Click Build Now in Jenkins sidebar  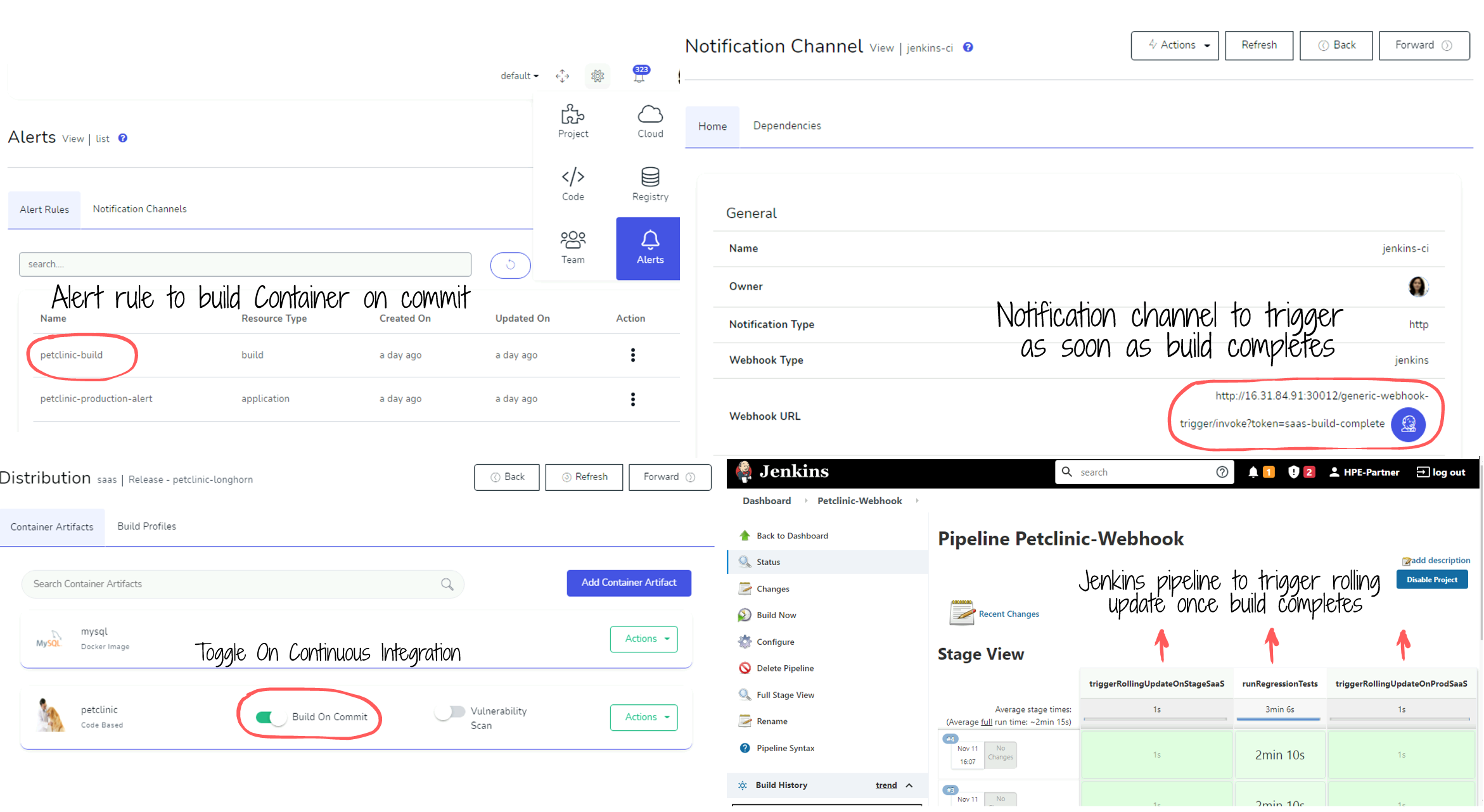tap(776, 615)
